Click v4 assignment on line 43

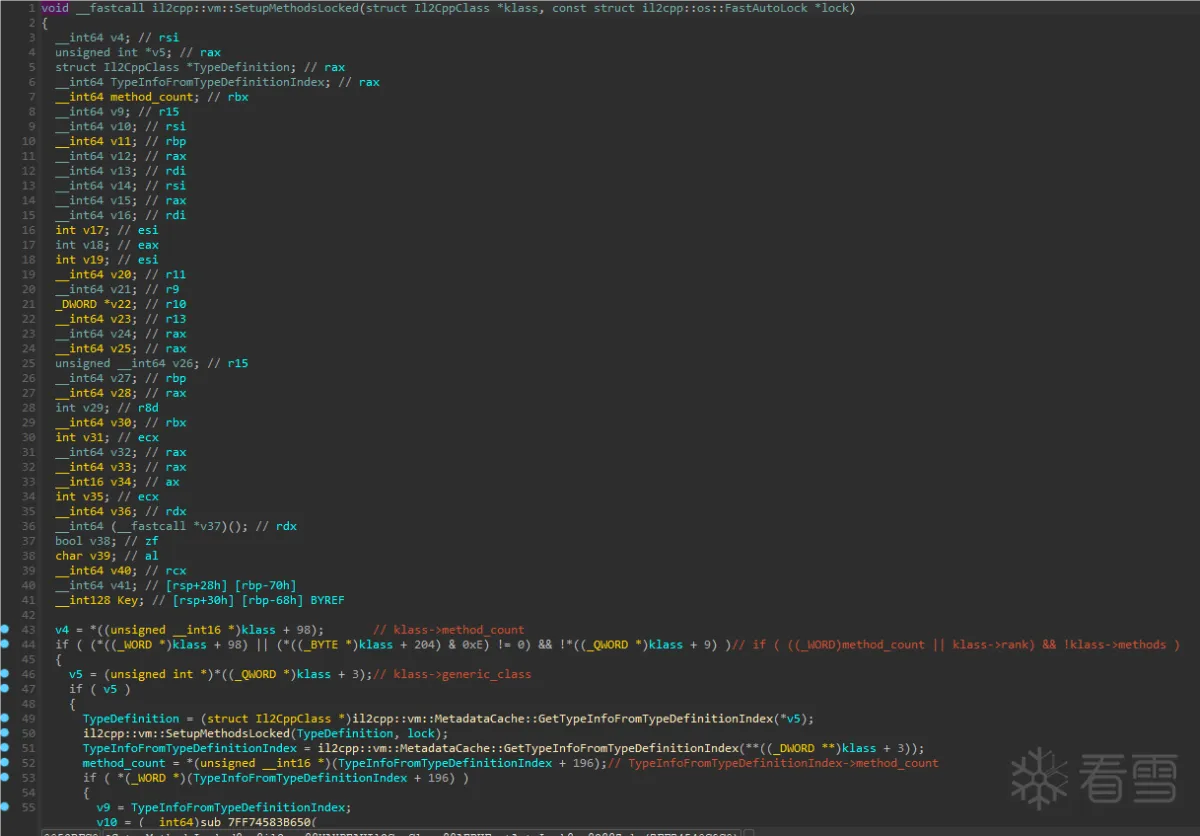click(x=62, y=630)
